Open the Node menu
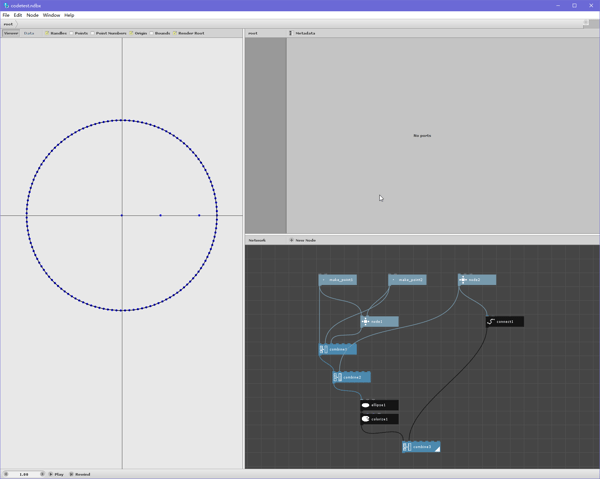Screen dimensions: 600x479 [x=33, y=15]
